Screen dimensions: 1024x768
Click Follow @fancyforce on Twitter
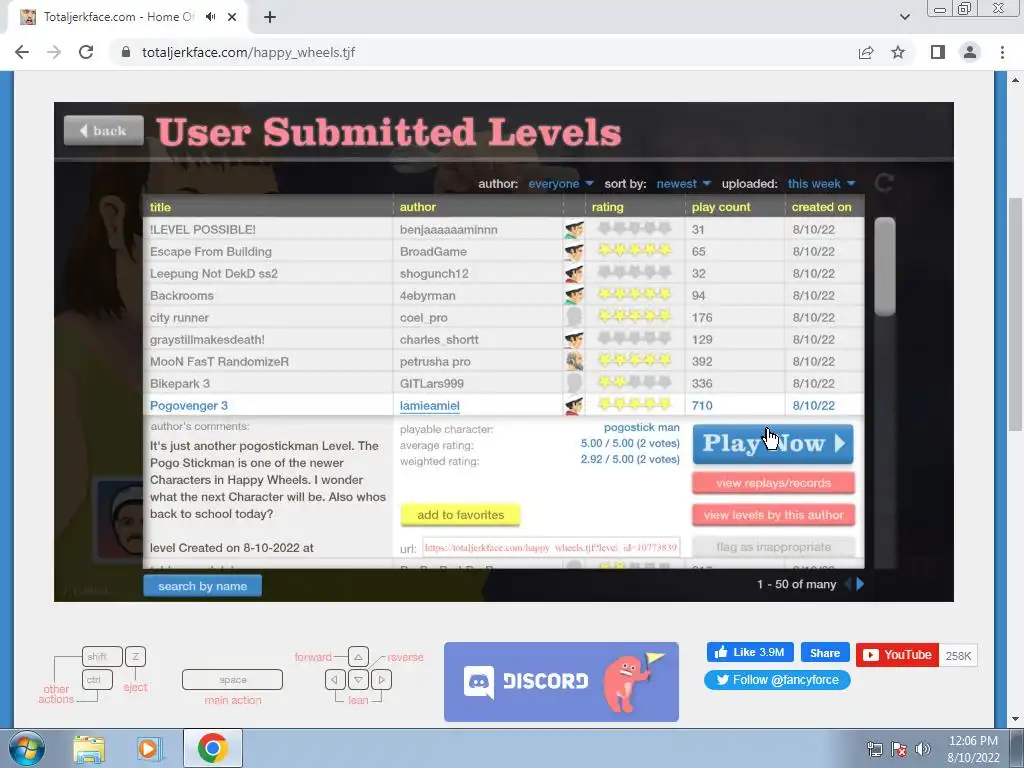[x=777, y=680]
